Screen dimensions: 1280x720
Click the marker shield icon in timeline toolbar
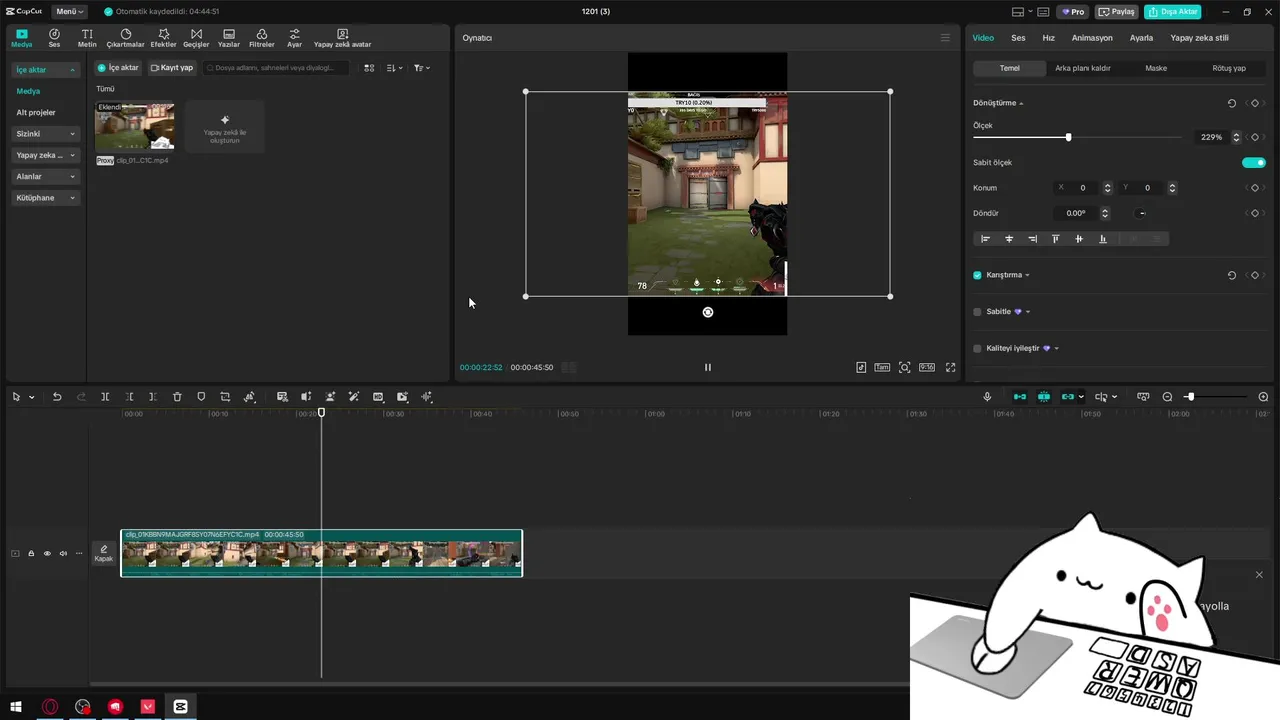pyautogui.click(x=201, y=397)
